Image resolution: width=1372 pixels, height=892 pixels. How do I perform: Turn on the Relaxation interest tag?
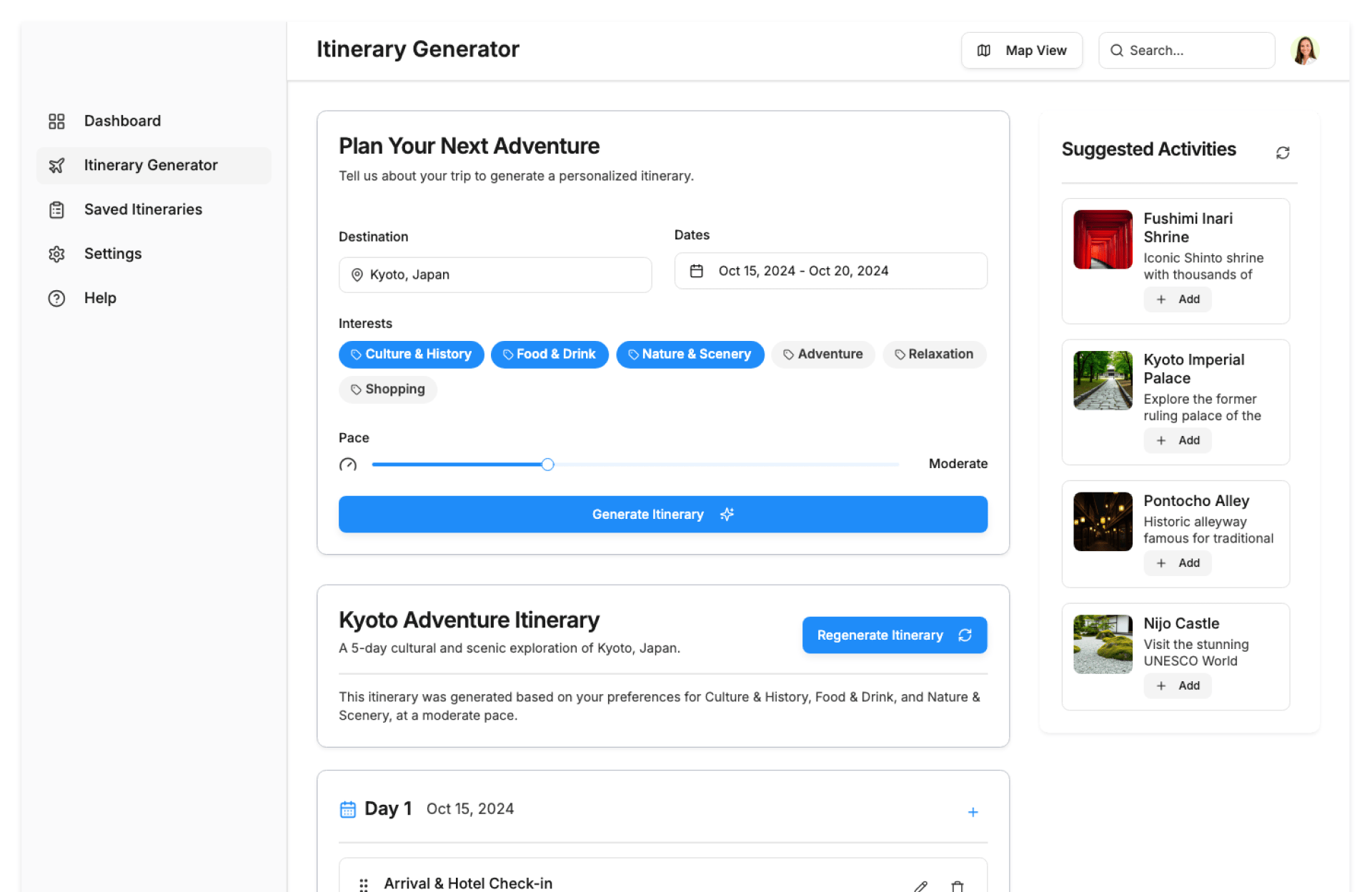pos(933,355)
